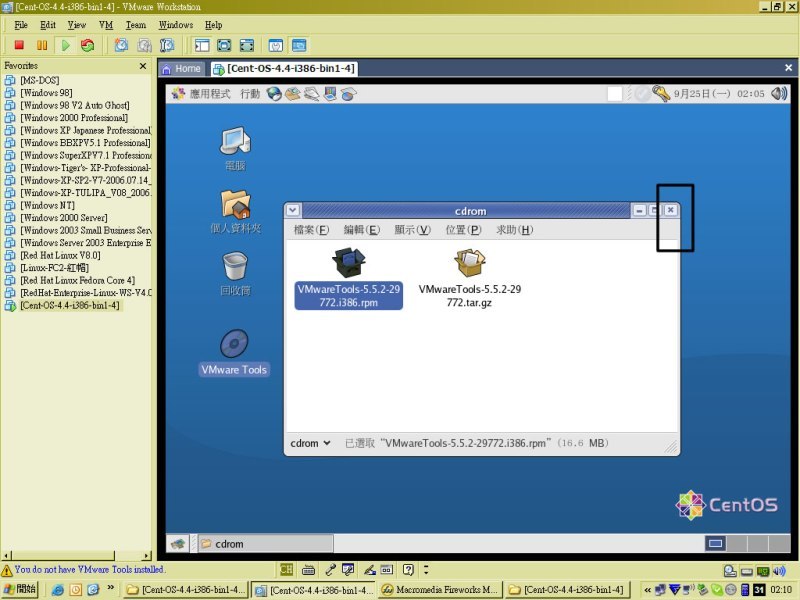Click the Reset virtual machine toolbar icon

point(88,45)
